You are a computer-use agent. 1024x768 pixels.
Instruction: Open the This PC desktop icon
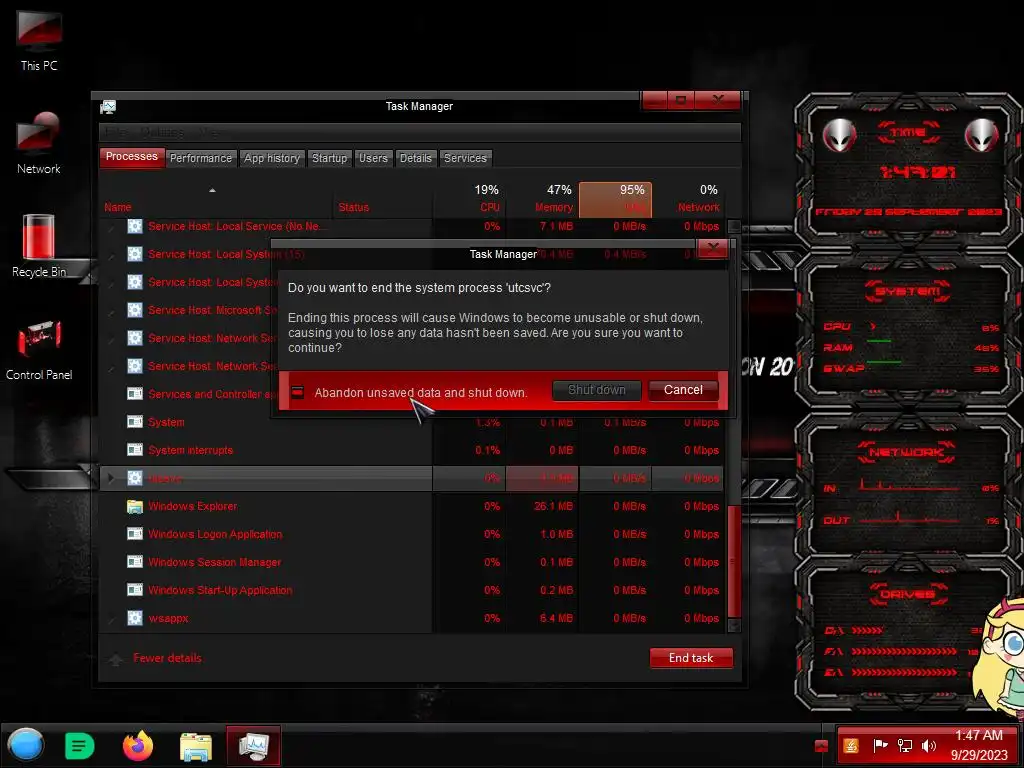(x=39, y=40)
